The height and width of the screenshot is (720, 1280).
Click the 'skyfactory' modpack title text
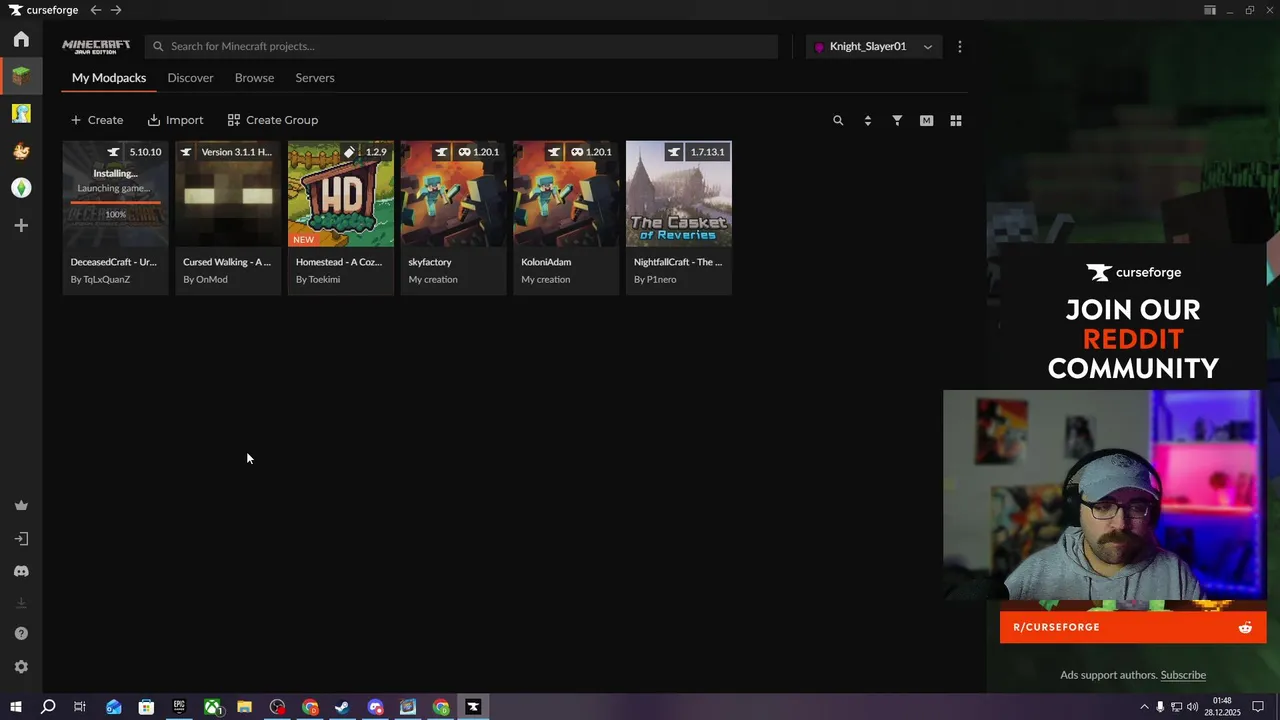click(x=430, y=262)
